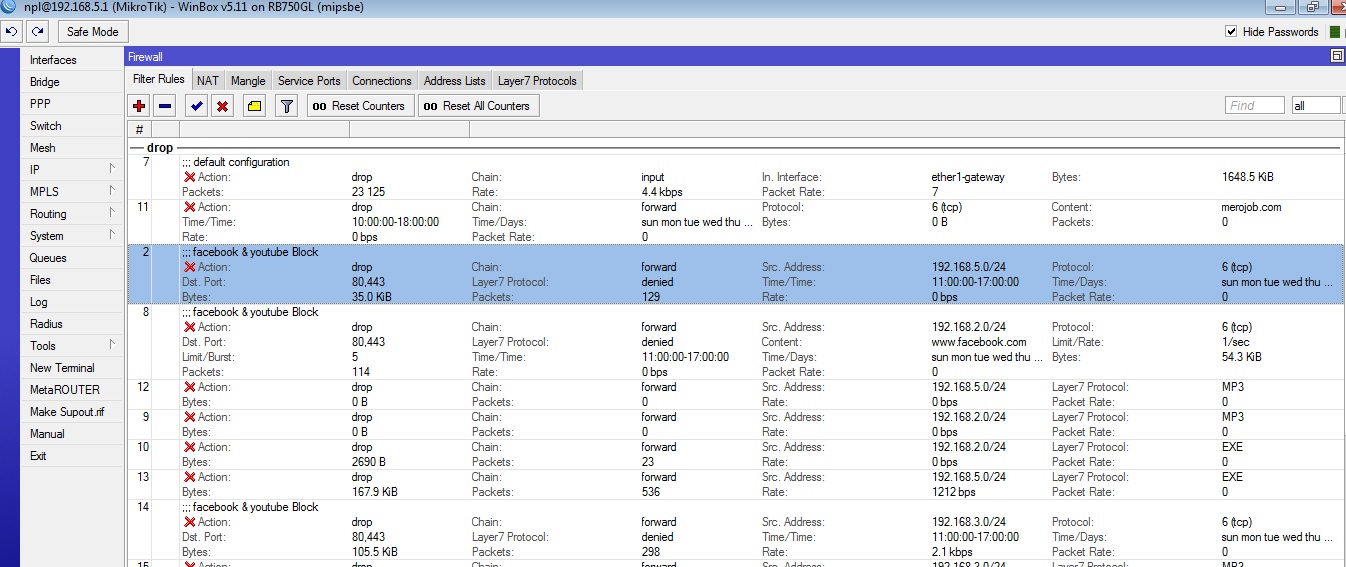Screen dimensions: 1346x567
Task: Toggle Safe Mode
Action: pos(92,32)
